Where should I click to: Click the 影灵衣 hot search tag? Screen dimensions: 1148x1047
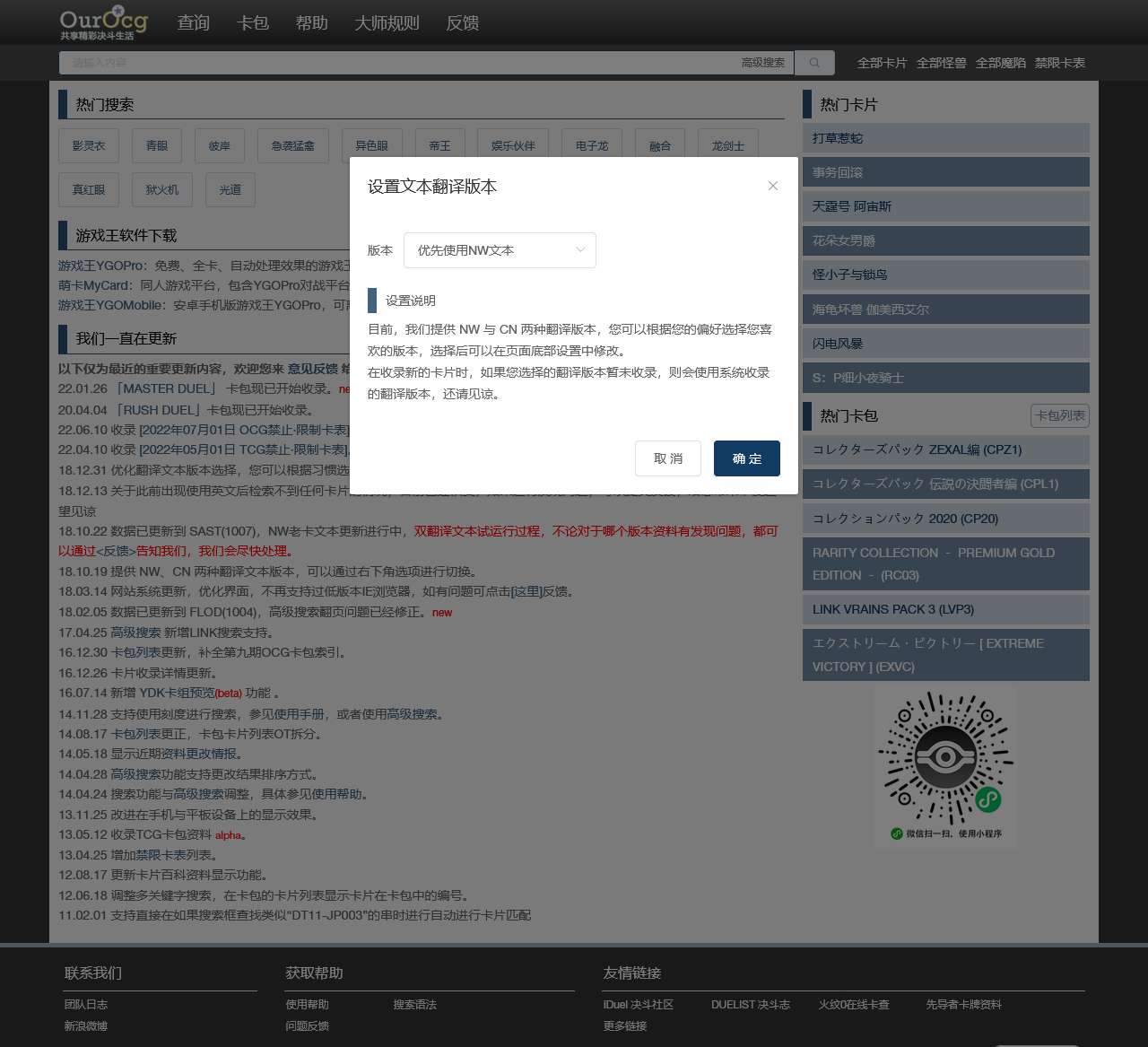tap(88, 145)
